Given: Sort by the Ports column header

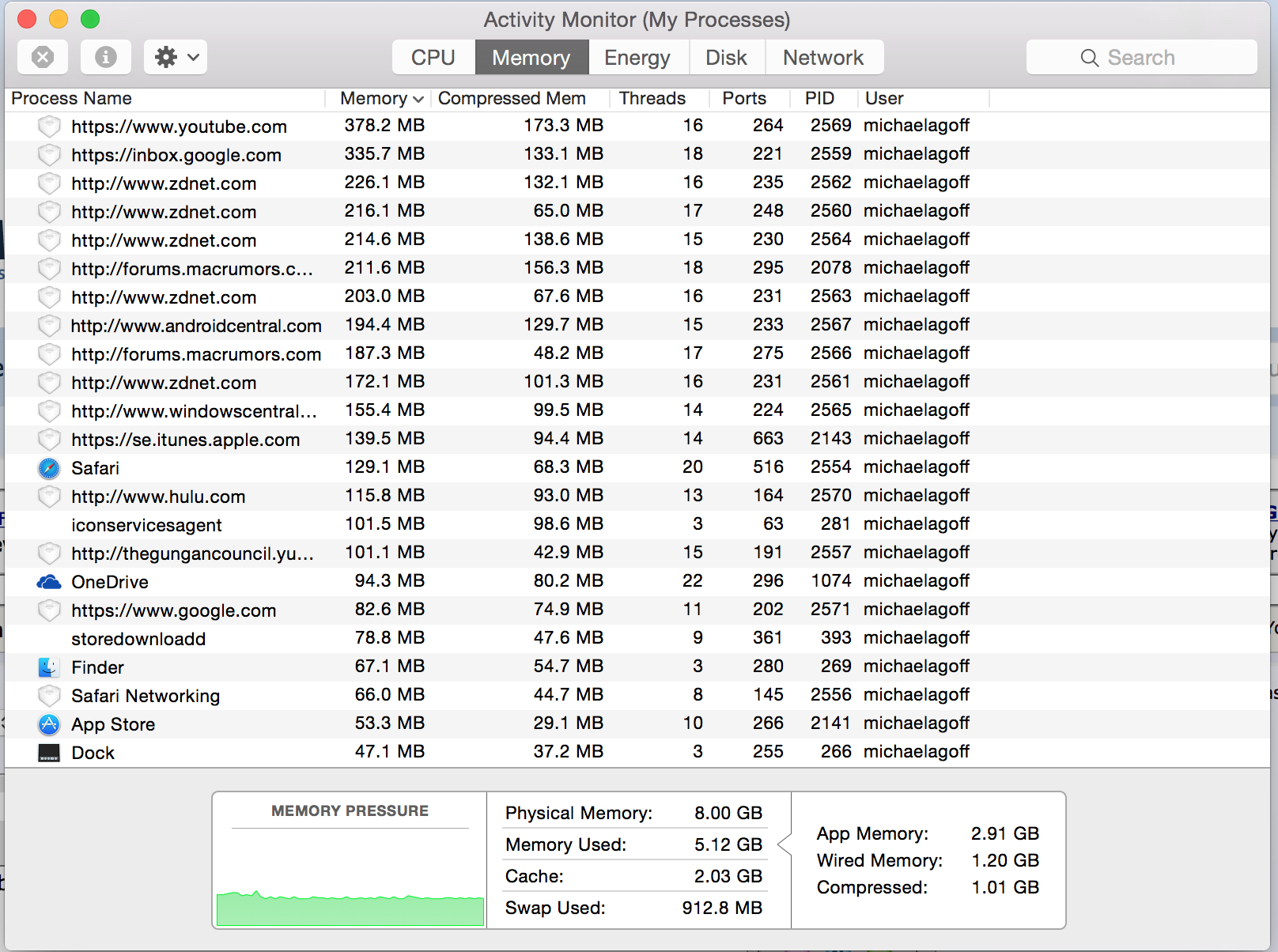Looking at the screenshot, I should pos(749,98).
